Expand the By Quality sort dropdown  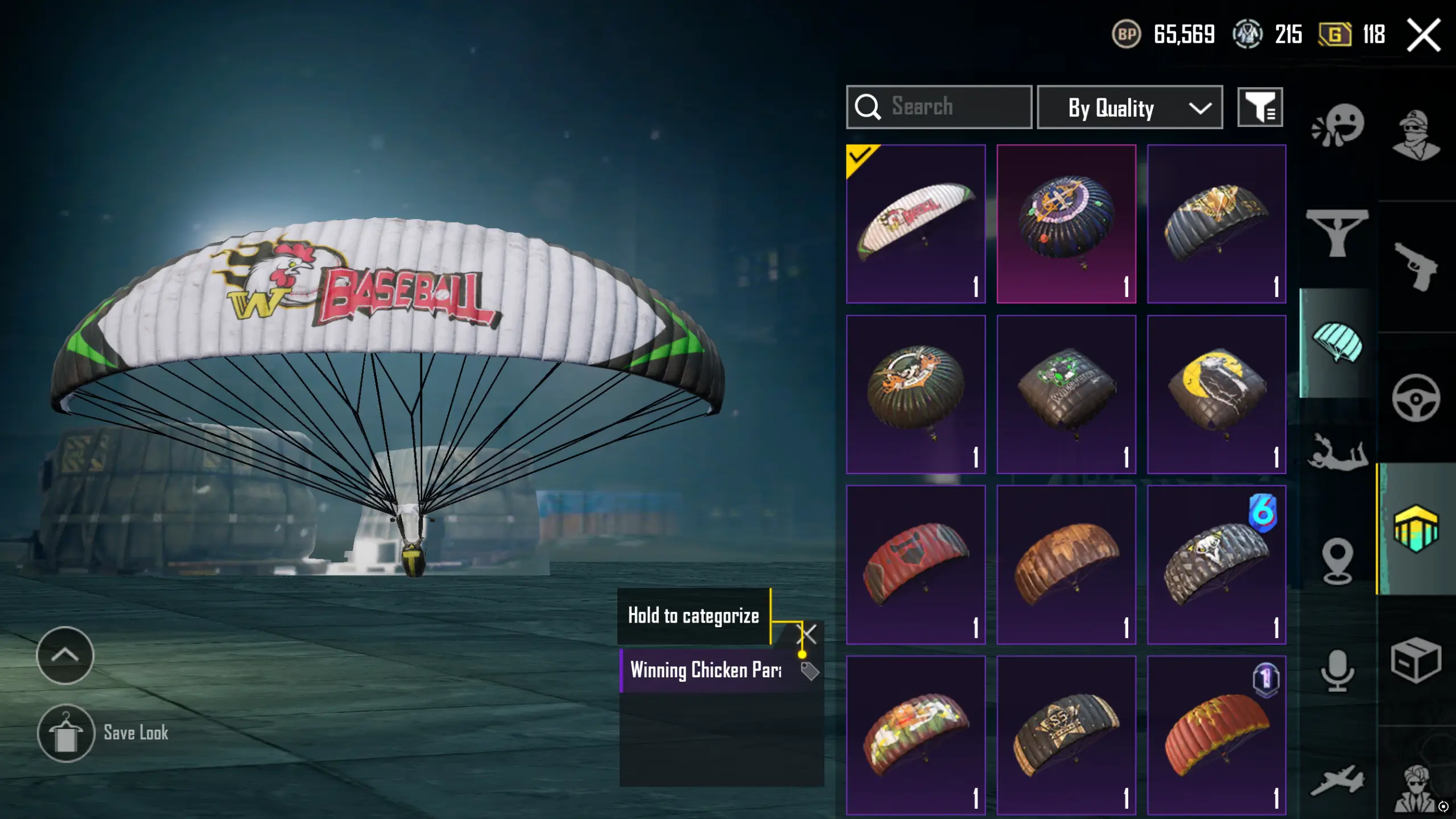[x=1129, y=108]
